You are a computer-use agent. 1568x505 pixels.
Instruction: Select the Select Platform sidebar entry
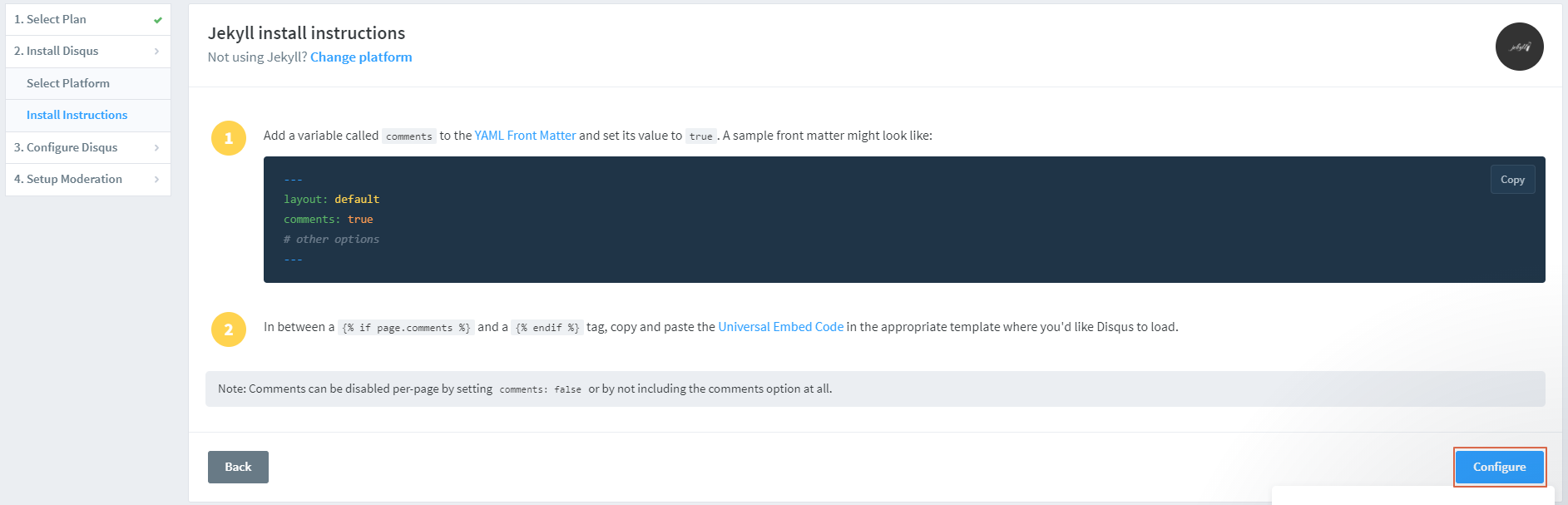click(67, 83)
